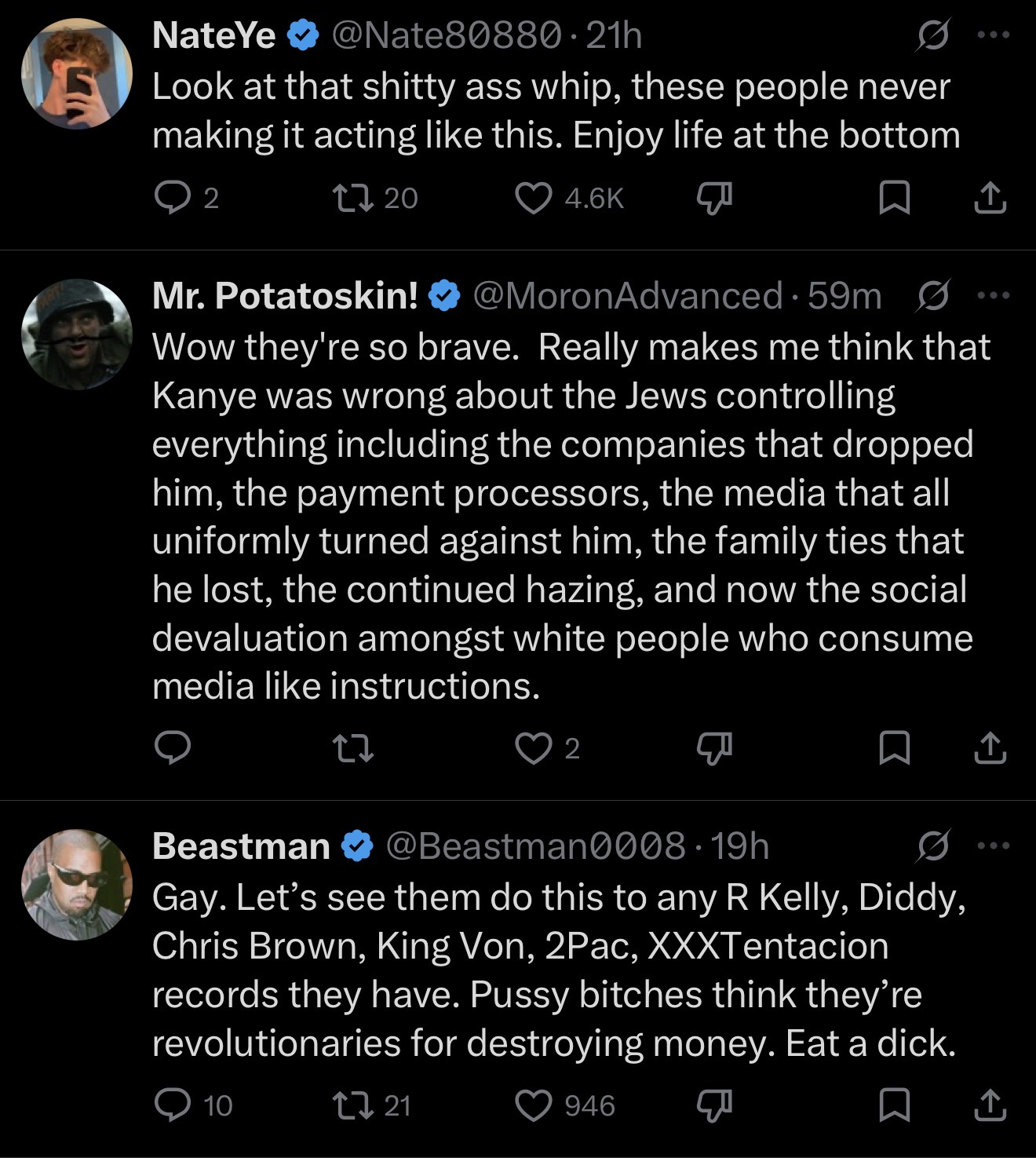Open Beastman's avatar image
Screen dimensions: 1036x1158
(76, 884)
